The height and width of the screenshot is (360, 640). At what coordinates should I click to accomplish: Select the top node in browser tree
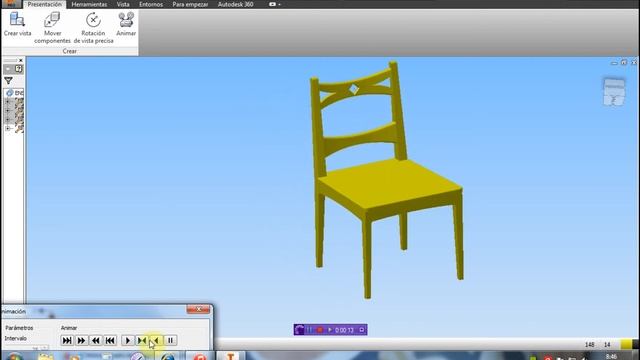click(x=15, y=93)
